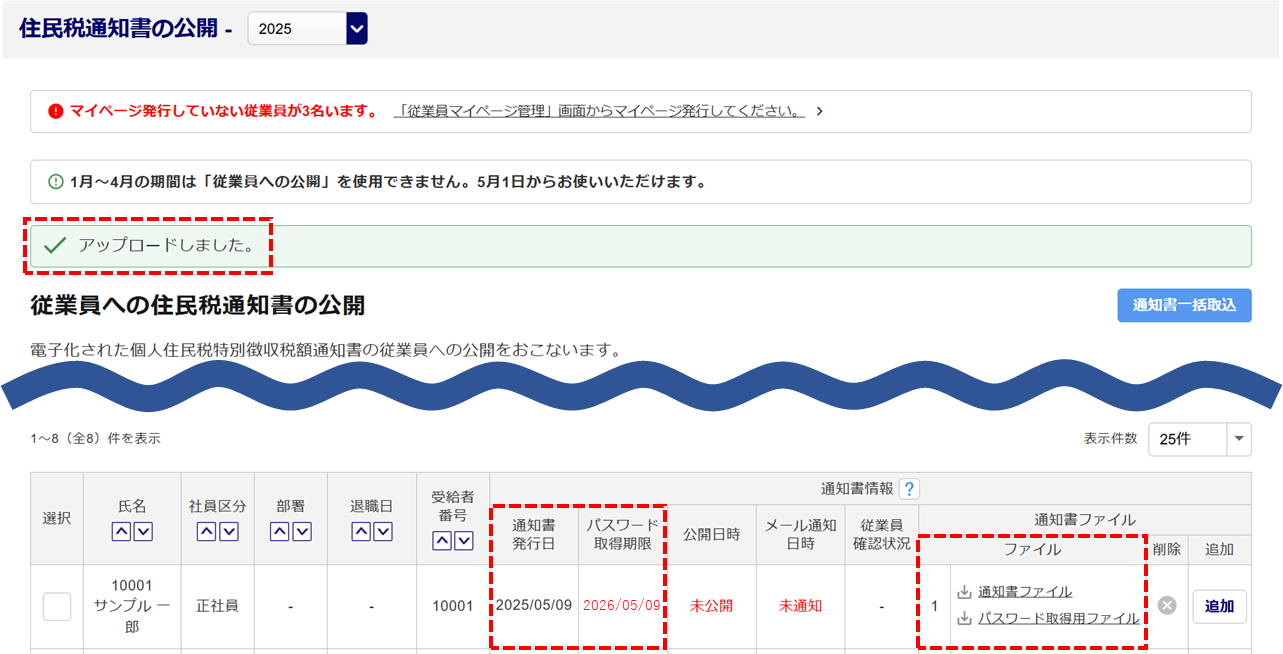Click the 従業員マイページ管理 guidance link
1283x654 pixels.
[599, 111]
